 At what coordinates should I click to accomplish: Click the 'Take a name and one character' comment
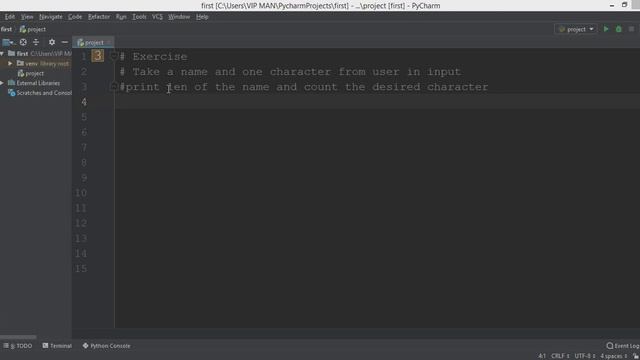pos(290,72)
